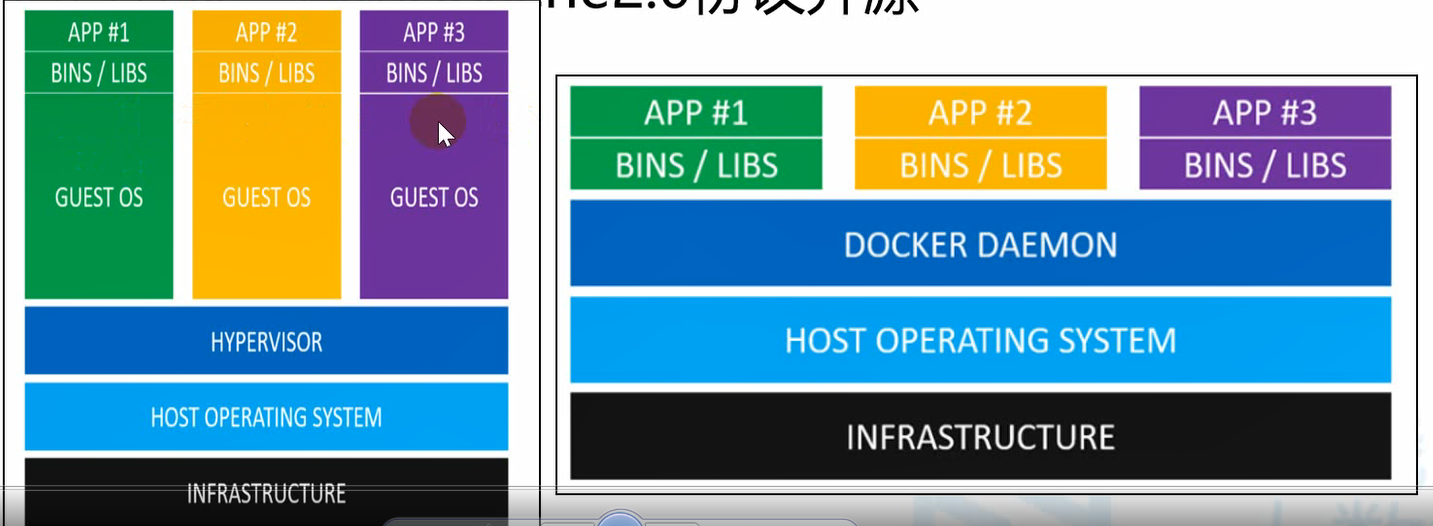1433x526 pixels.
Task: Click INFRASTRUCTURE layer in Docker diagram
Action: point(981,436)
